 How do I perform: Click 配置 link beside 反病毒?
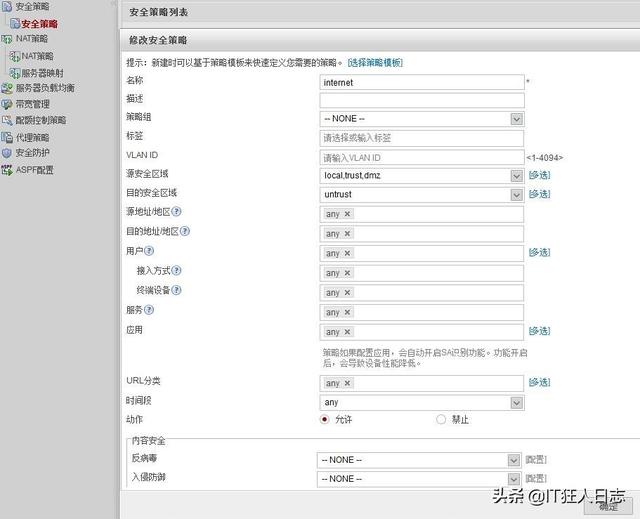pyautogui.click(x=536, y=460)
